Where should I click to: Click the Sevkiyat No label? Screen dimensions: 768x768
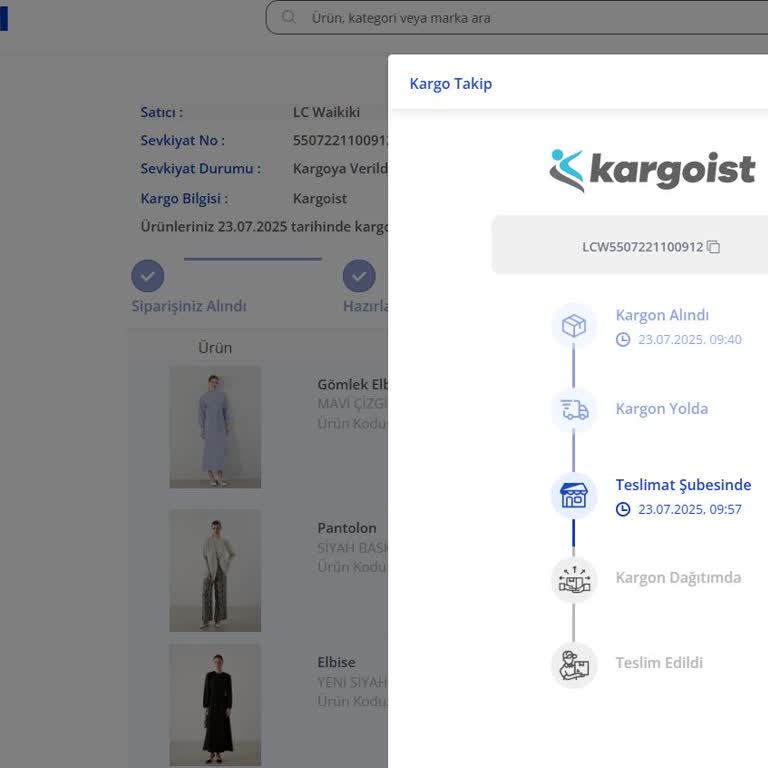click(x=183, y=141)
